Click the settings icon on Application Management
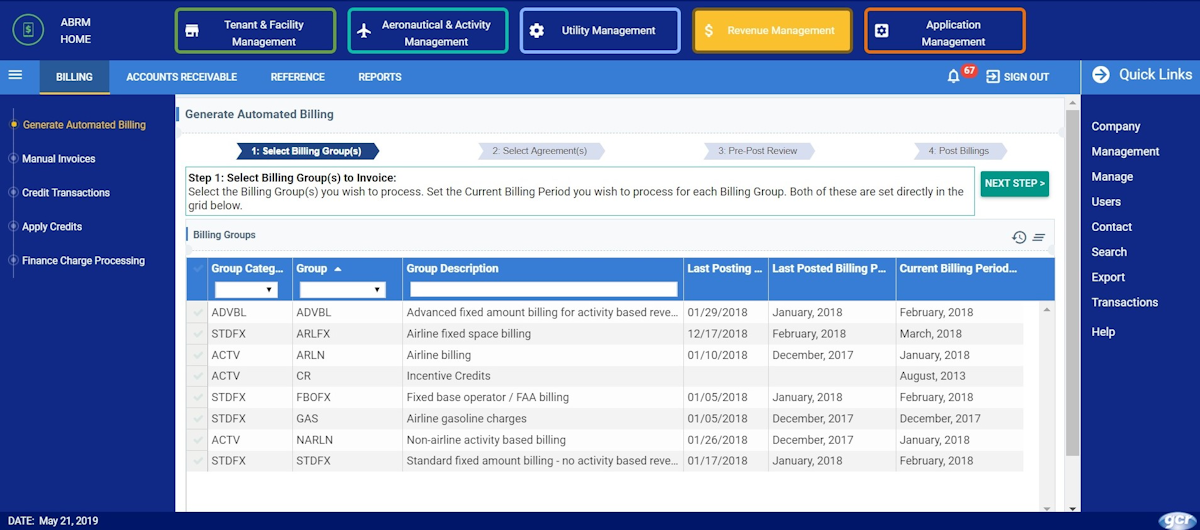The width and height of the screenshot is (1200, 530). point(881,31)
